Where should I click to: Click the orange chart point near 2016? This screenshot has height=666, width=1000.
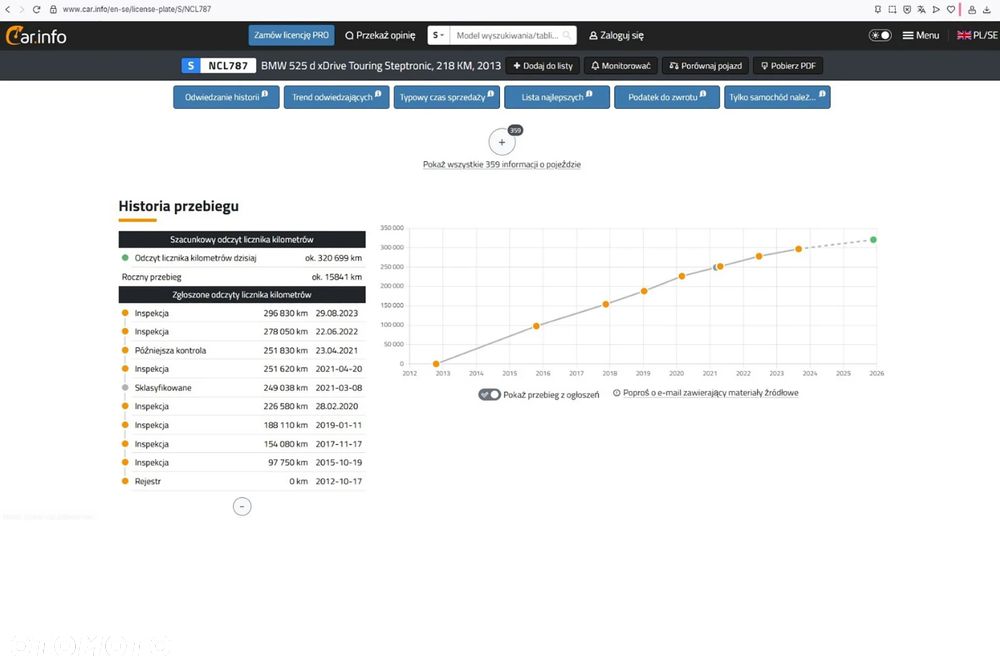point(536,326)
